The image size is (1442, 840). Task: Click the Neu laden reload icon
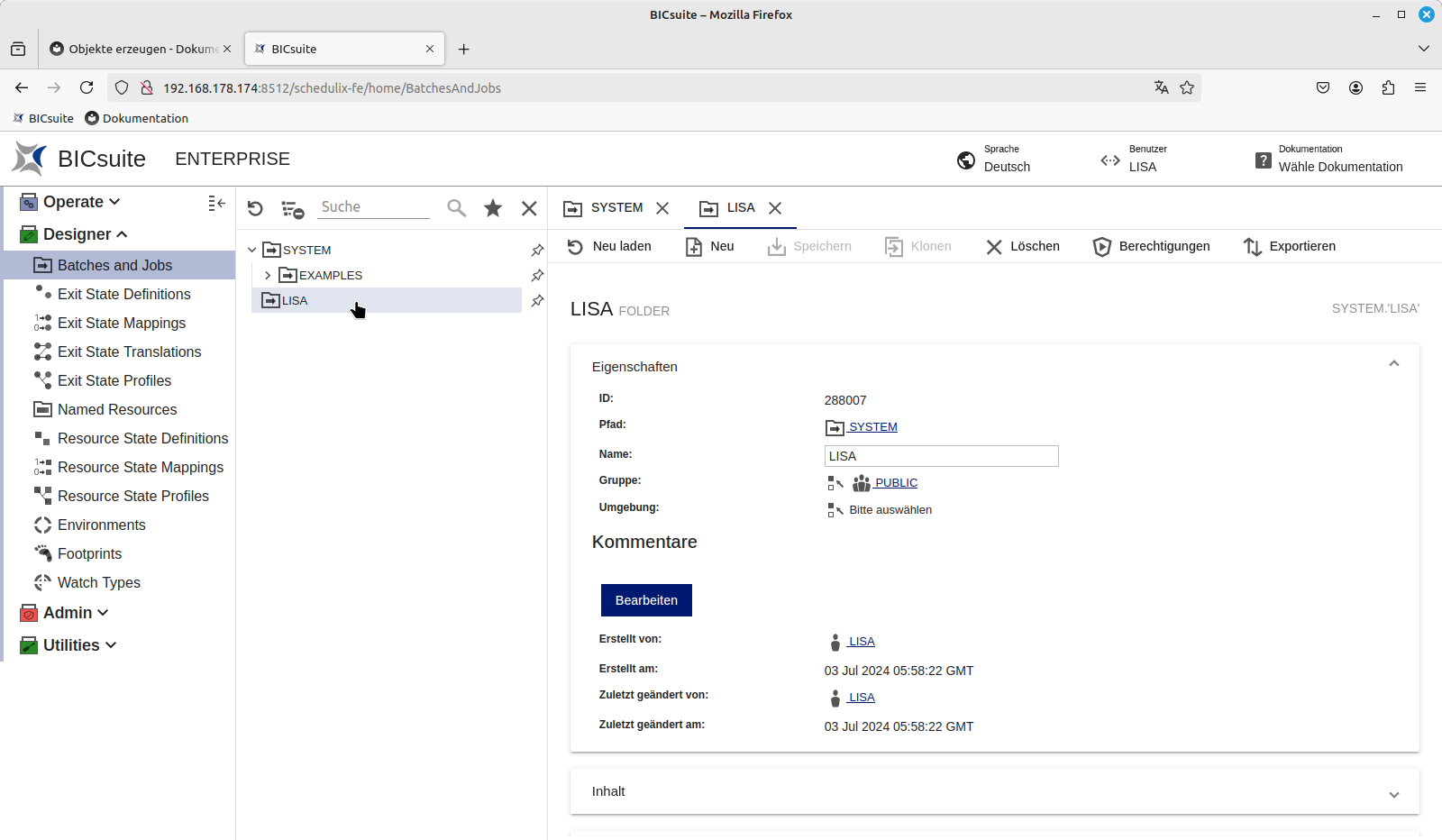[576, 246]
